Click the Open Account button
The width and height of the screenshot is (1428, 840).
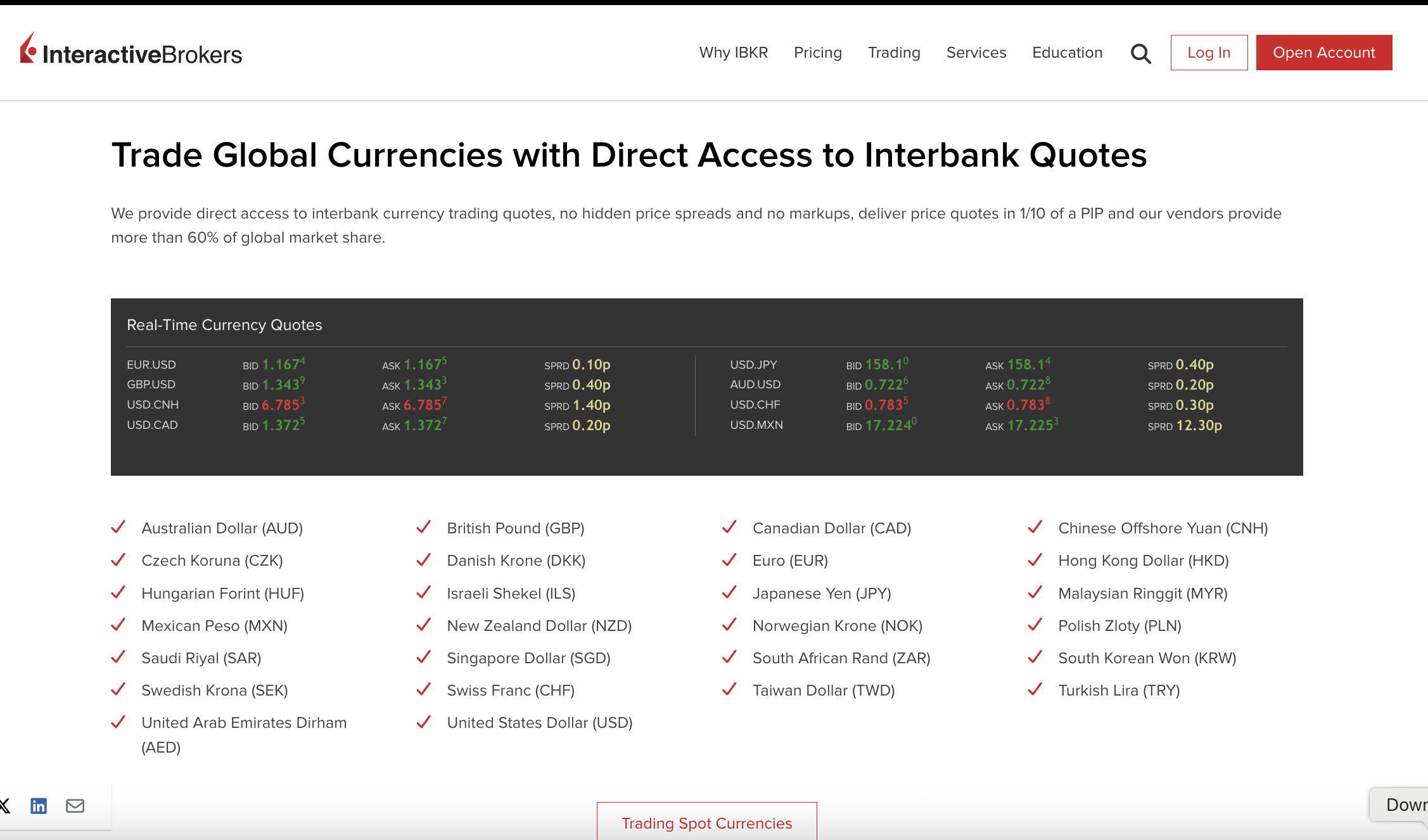click(1324, 53)
